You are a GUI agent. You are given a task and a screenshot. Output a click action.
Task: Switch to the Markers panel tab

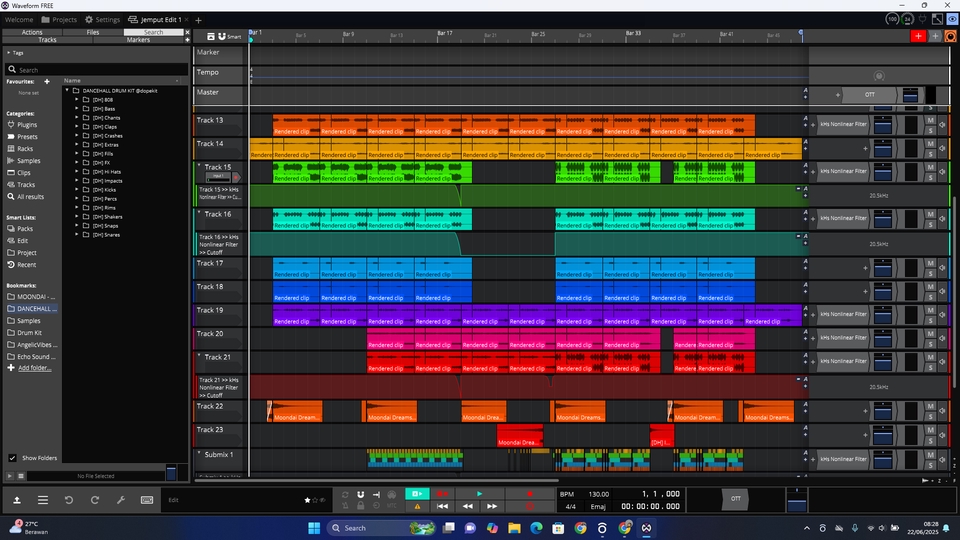click(138, 40)
